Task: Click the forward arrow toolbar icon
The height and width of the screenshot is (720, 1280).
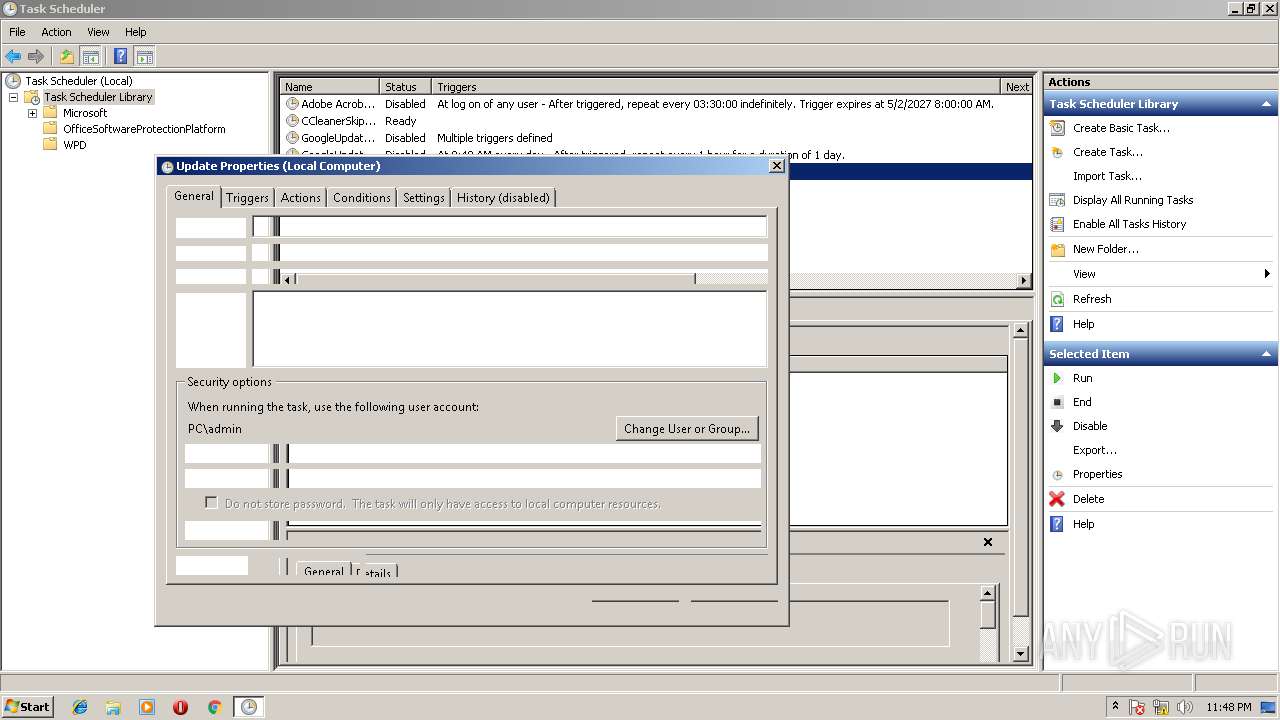Action: click(x=36, y=57)
